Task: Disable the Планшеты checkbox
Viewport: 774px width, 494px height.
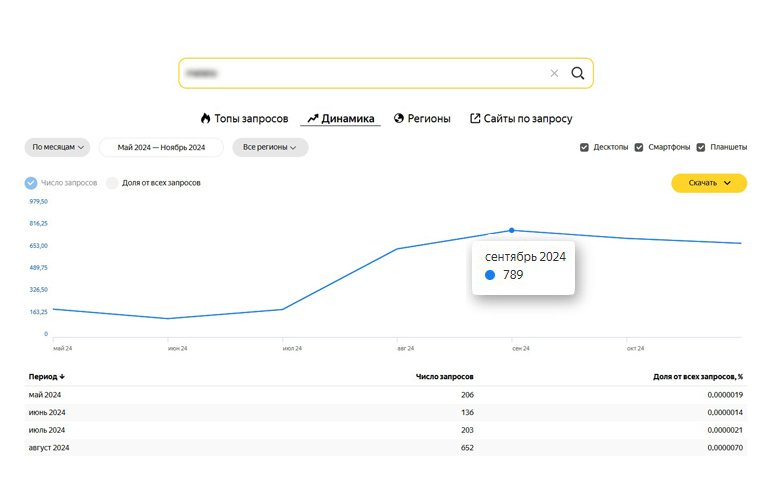Action: click(x=701, y=147)
